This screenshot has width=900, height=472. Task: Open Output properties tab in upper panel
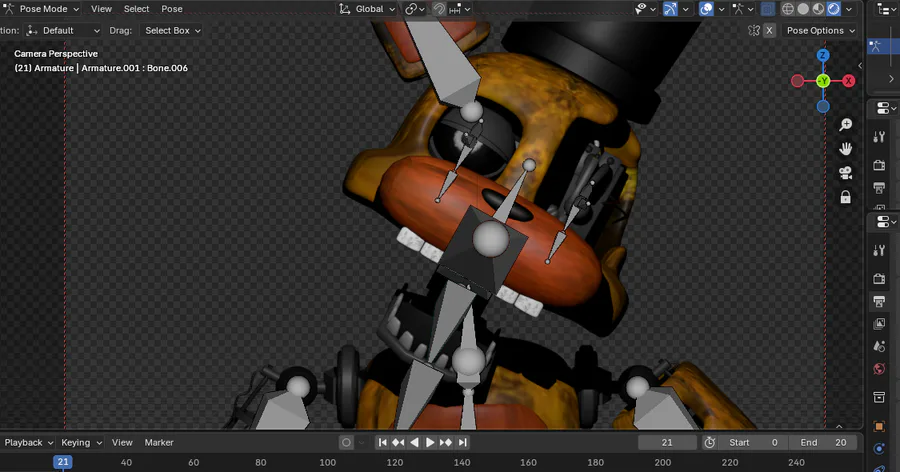(x=879, y=187)
